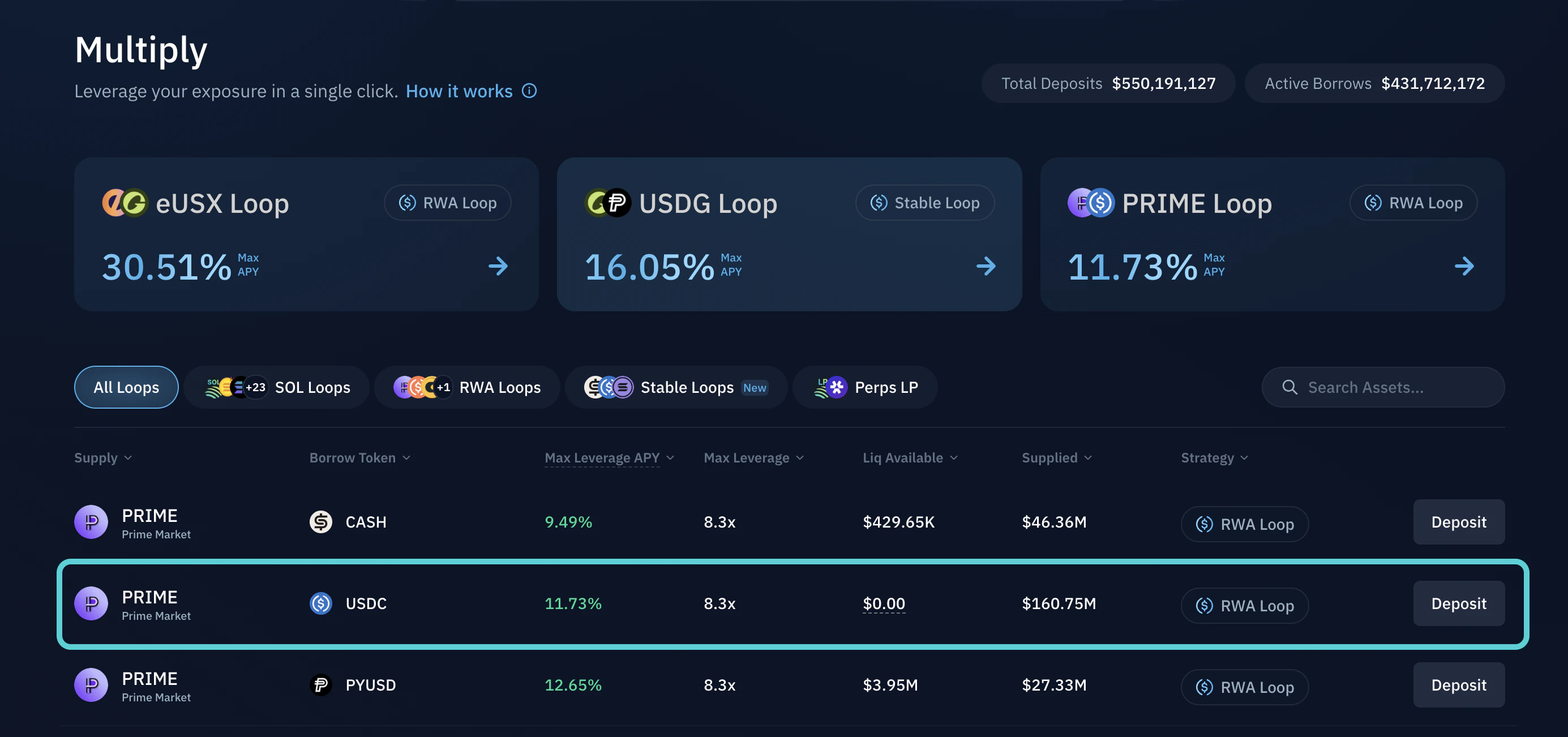The height and width of the screenshot is (737, 1568).
Task: Click the 30.51% Max APY value
Action: click(166, 267)
